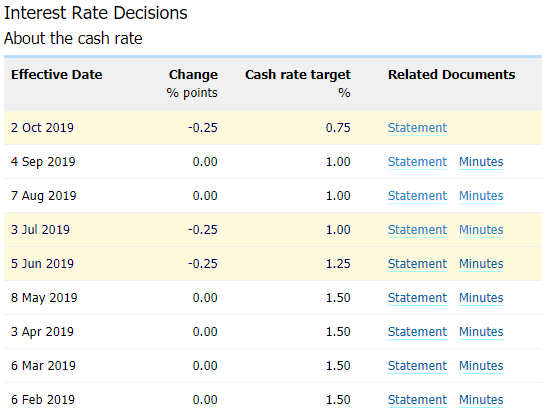546x415 pixels.
Task: Click the 1.50 rate for 6 Feb 2019
Action: pyautogui.click(x=338, y=400)
